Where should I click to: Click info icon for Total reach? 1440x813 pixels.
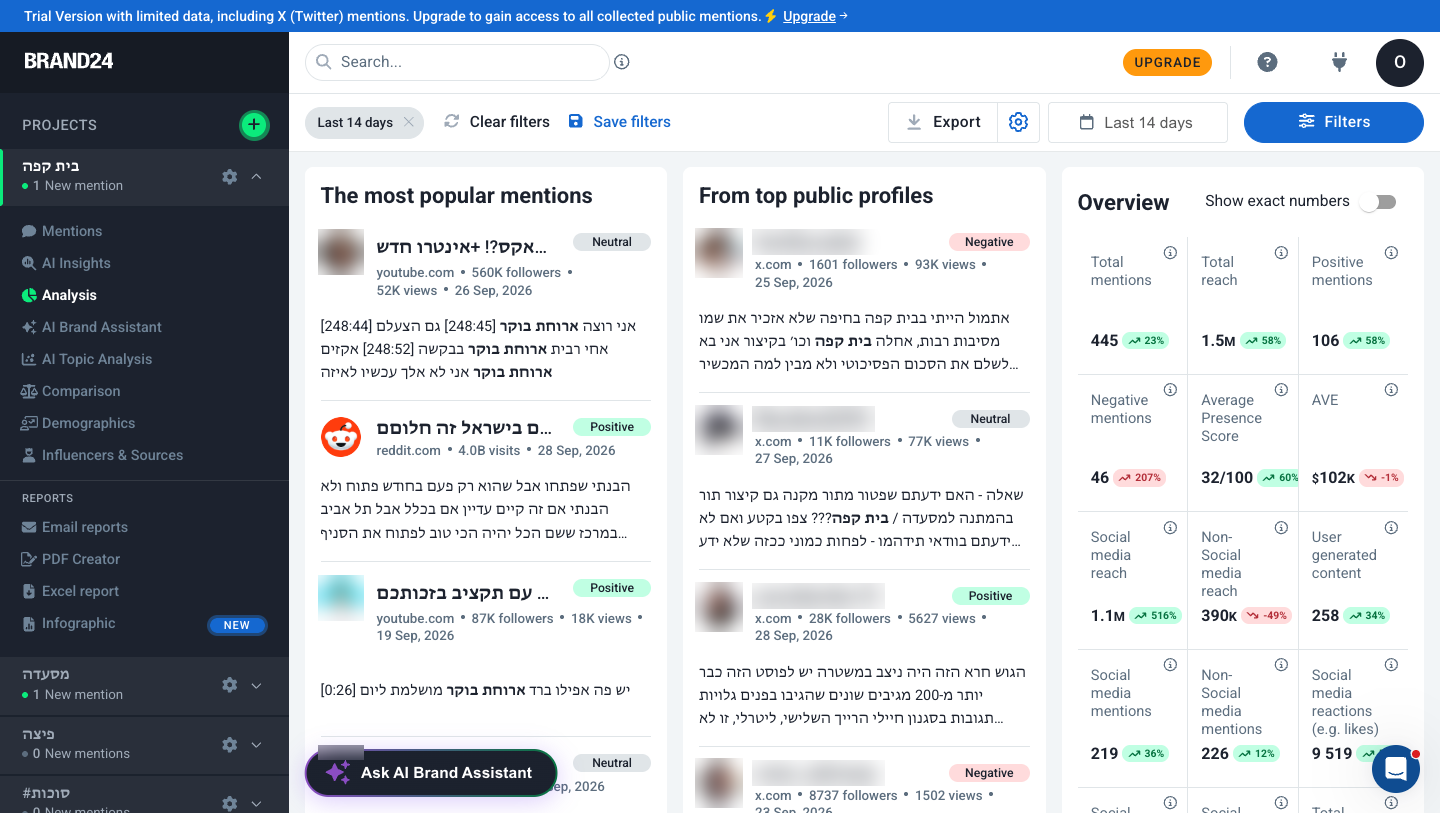(1281, 253)
